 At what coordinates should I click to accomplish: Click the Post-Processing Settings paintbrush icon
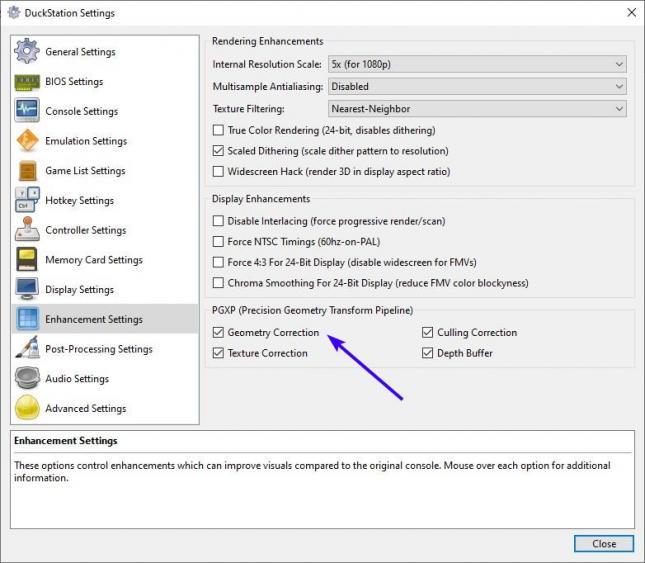[x=27, y=348]
